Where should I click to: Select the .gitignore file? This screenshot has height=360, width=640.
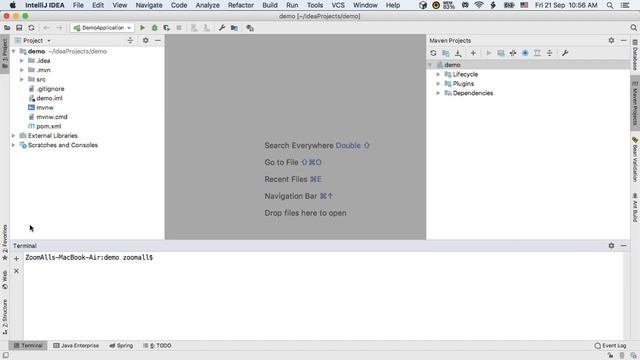pos(50,89)
